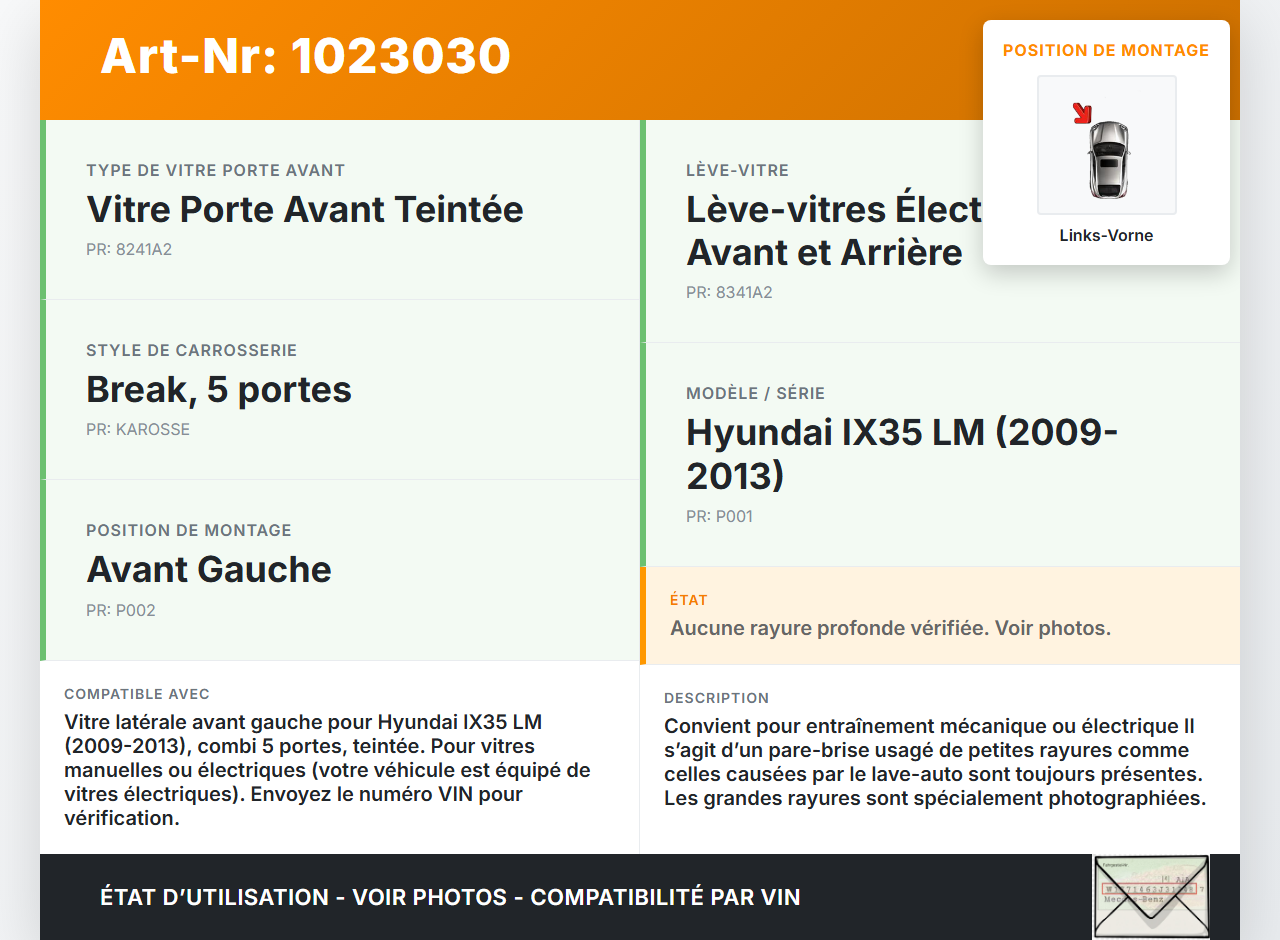Select the 'Avant et Arrière' window lifter line
1280x940 pixels.
click(x=824, y=253)
